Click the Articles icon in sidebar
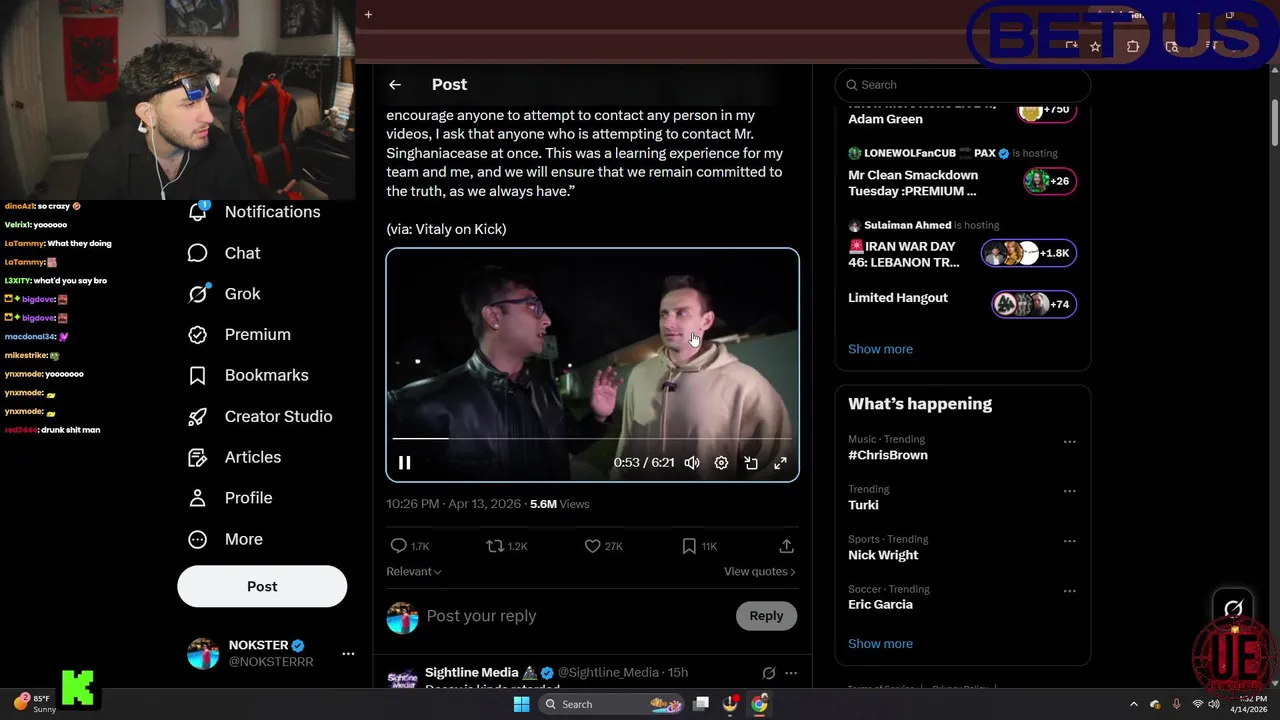The image size is (1280, 720). [198, 457]
